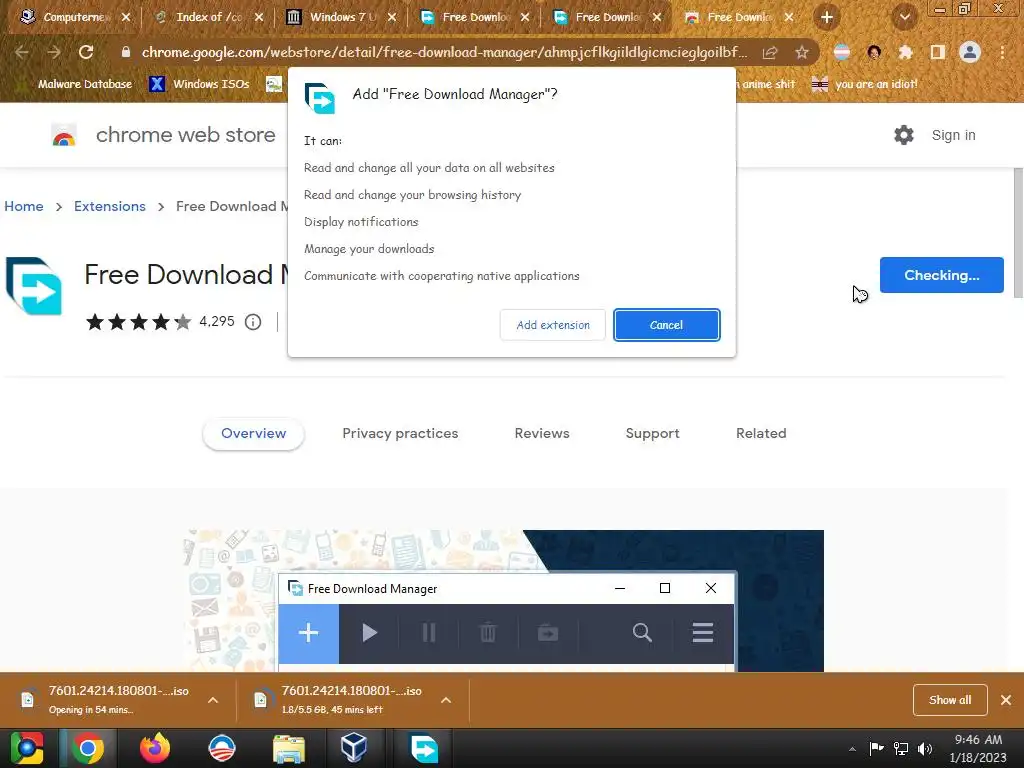This screenshot has height=768, width=1024.
Task: Open Chrome Web Store settings gear
Action: coord(903,135)
